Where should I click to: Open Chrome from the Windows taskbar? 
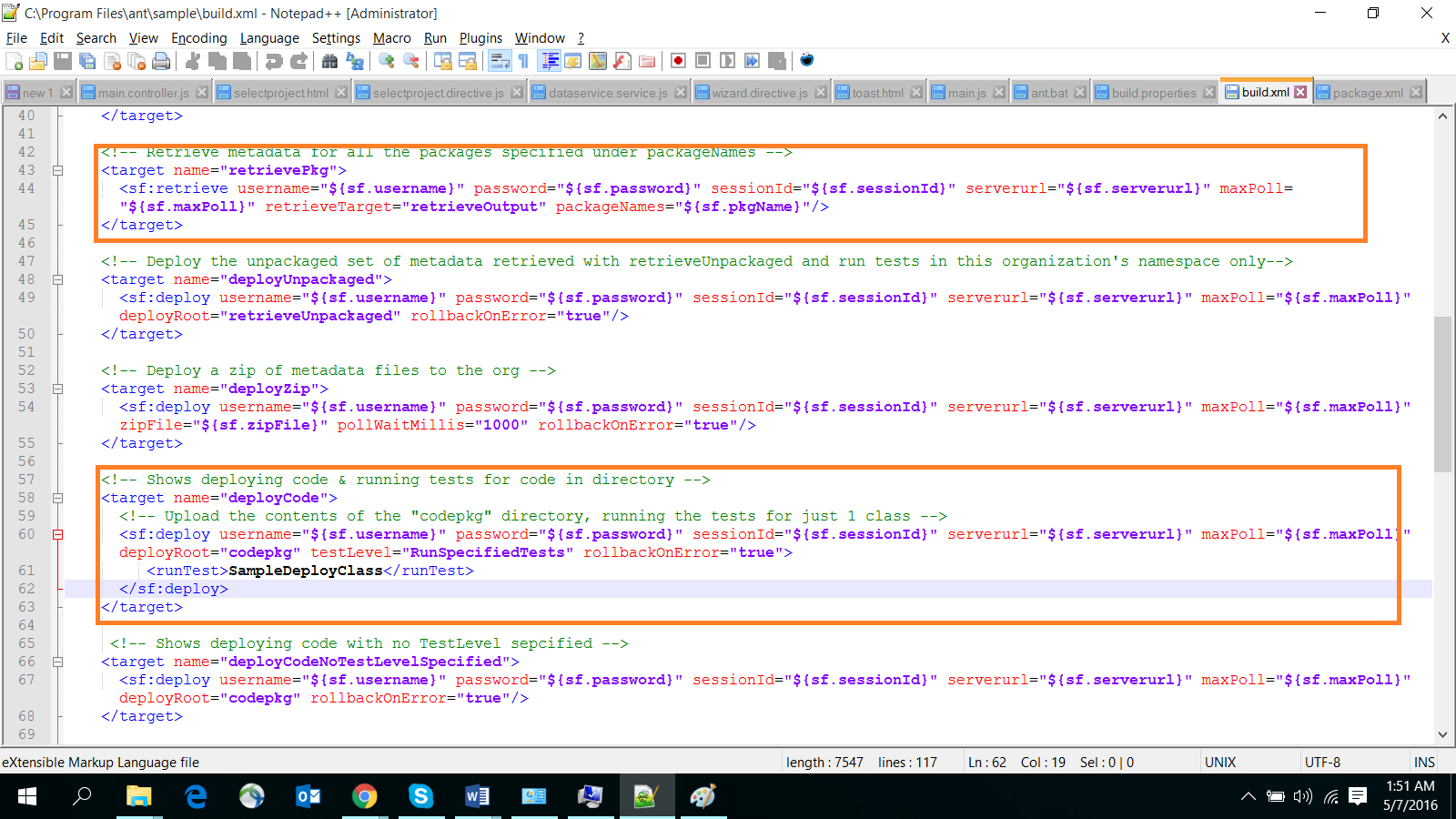(364, 797)
